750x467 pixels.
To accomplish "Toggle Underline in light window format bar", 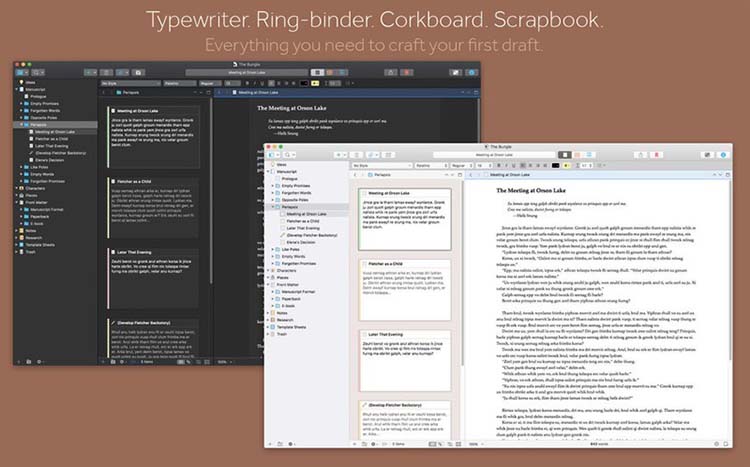I will tap(513, 166).
